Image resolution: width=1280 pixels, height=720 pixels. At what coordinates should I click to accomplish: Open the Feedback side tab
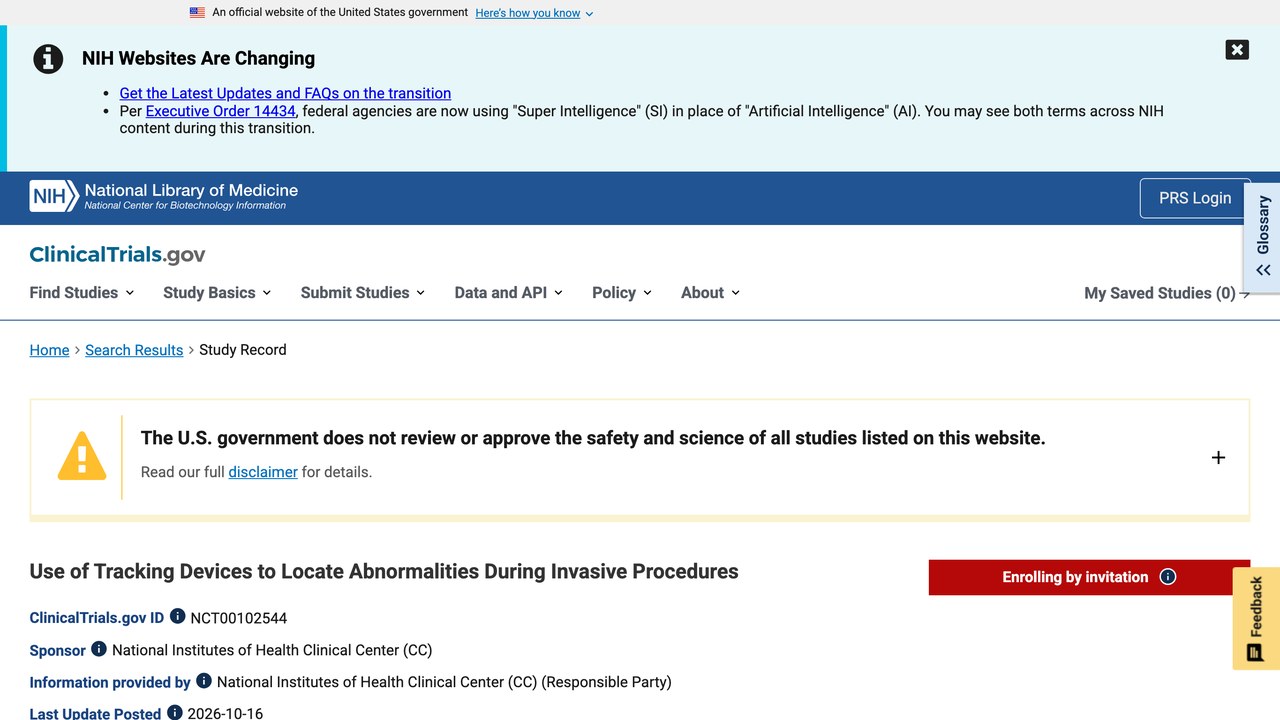tap(1257, 618)
